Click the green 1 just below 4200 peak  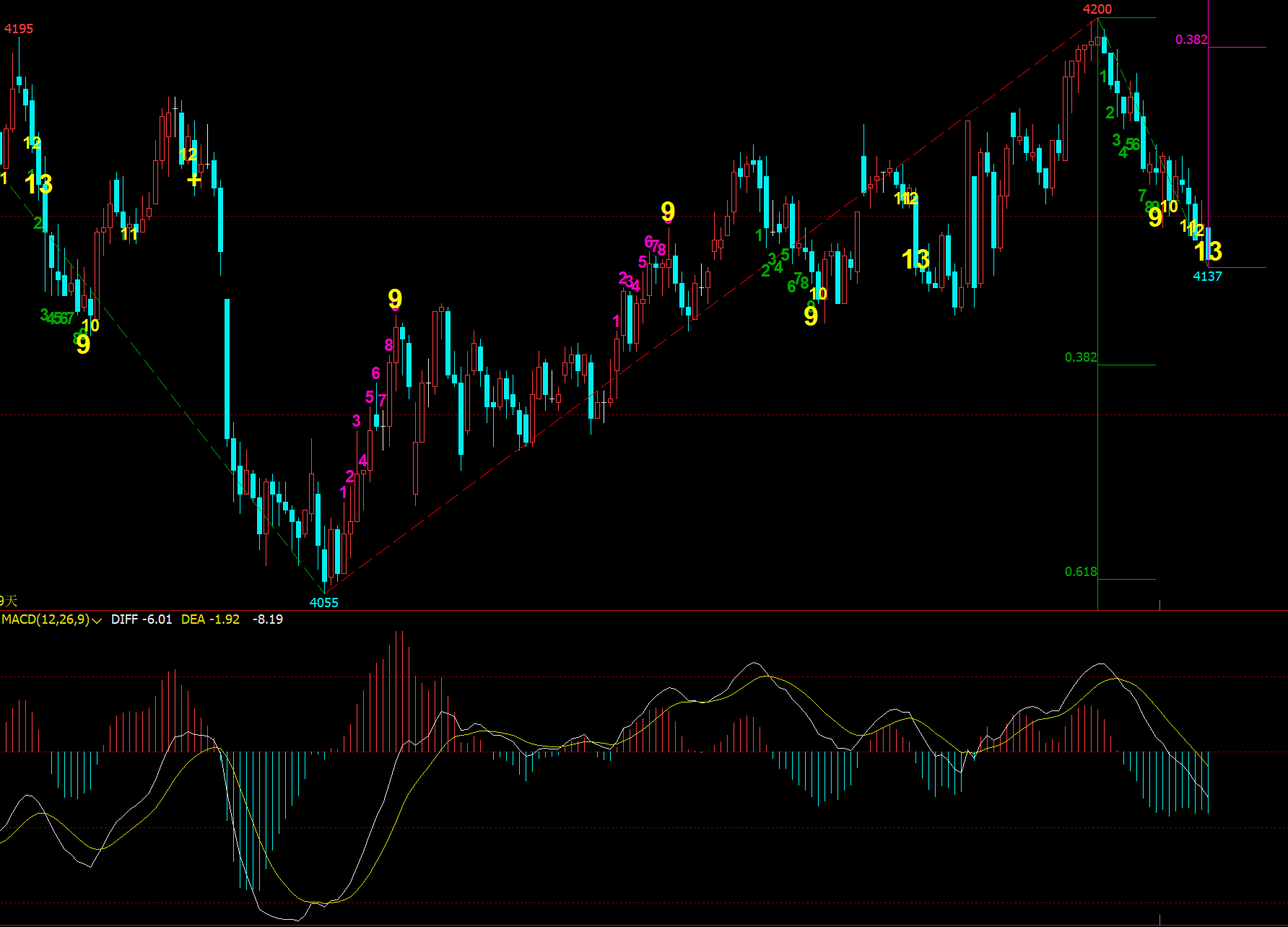coord(1103,77)
